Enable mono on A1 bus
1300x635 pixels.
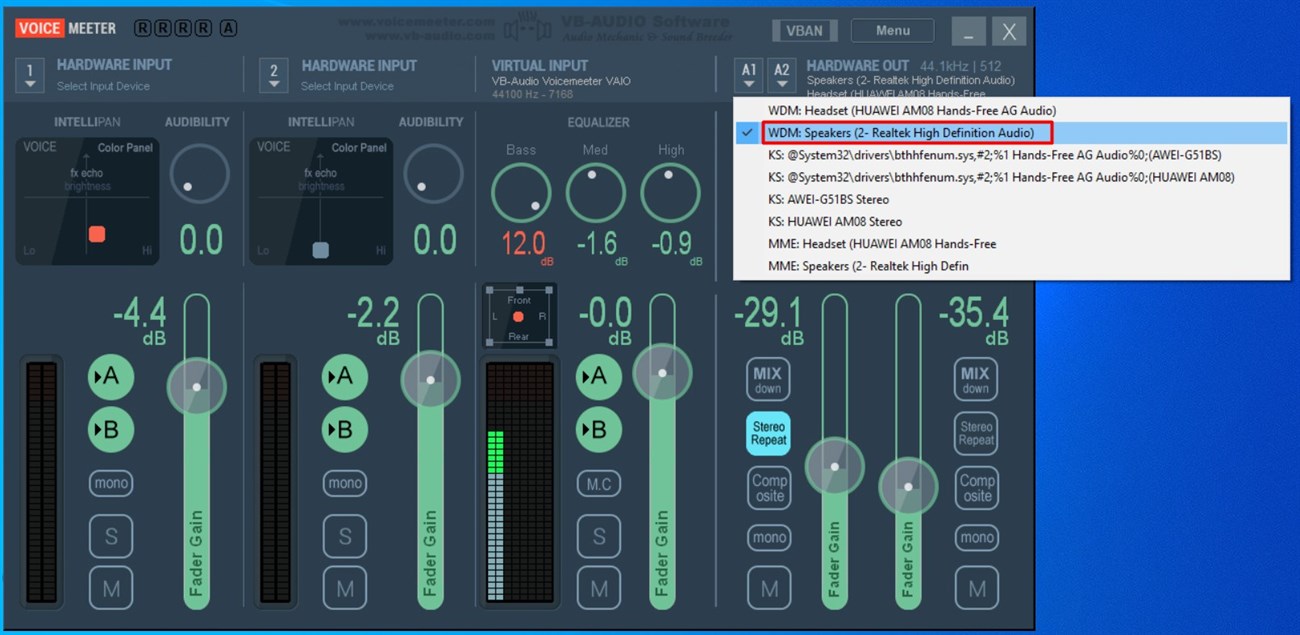pos(769,537)
